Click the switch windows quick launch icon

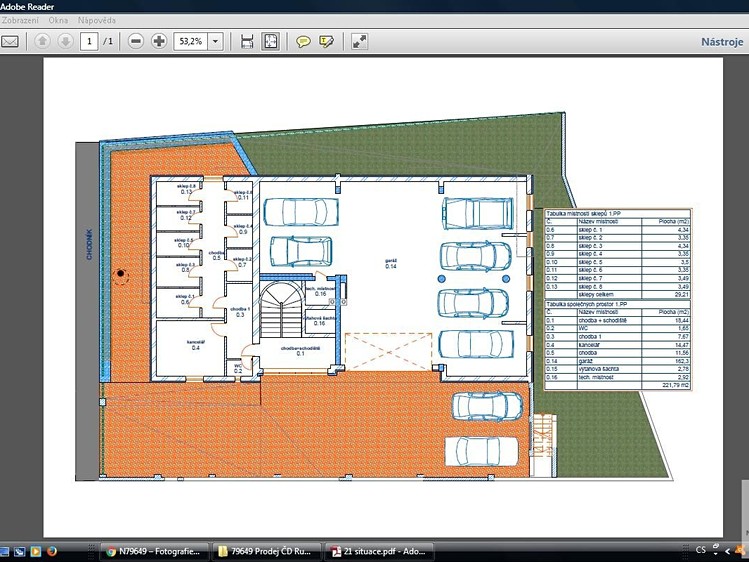20,551
